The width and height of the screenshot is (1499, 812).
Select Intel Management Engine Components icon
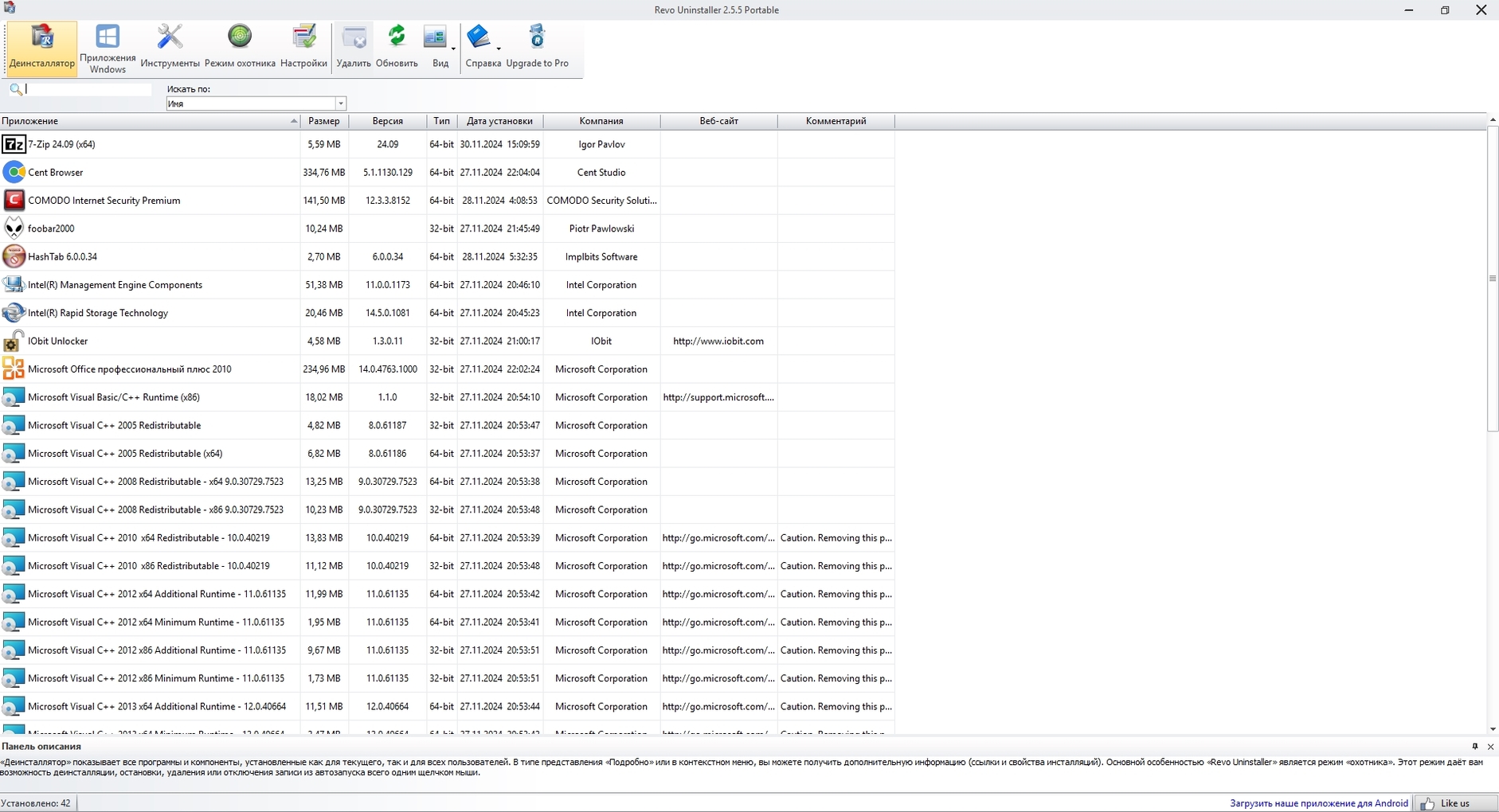(x=14, y=284)
